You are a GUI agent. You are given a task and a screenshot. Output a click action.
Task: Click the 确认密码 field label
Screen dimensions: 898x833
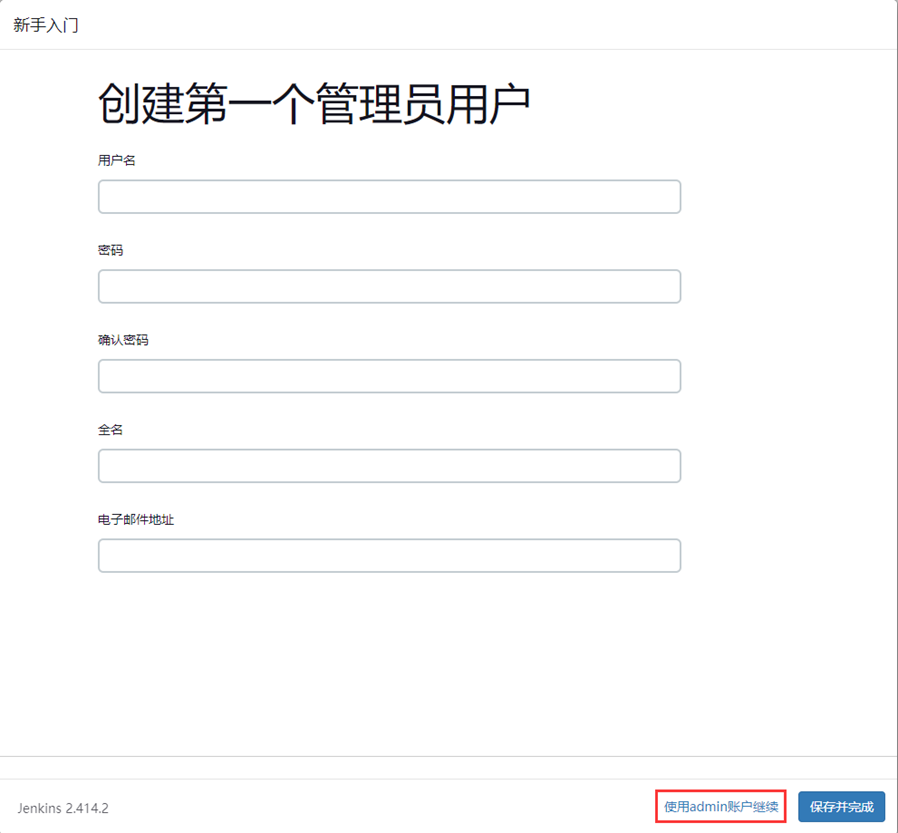(x=123, y=340)
